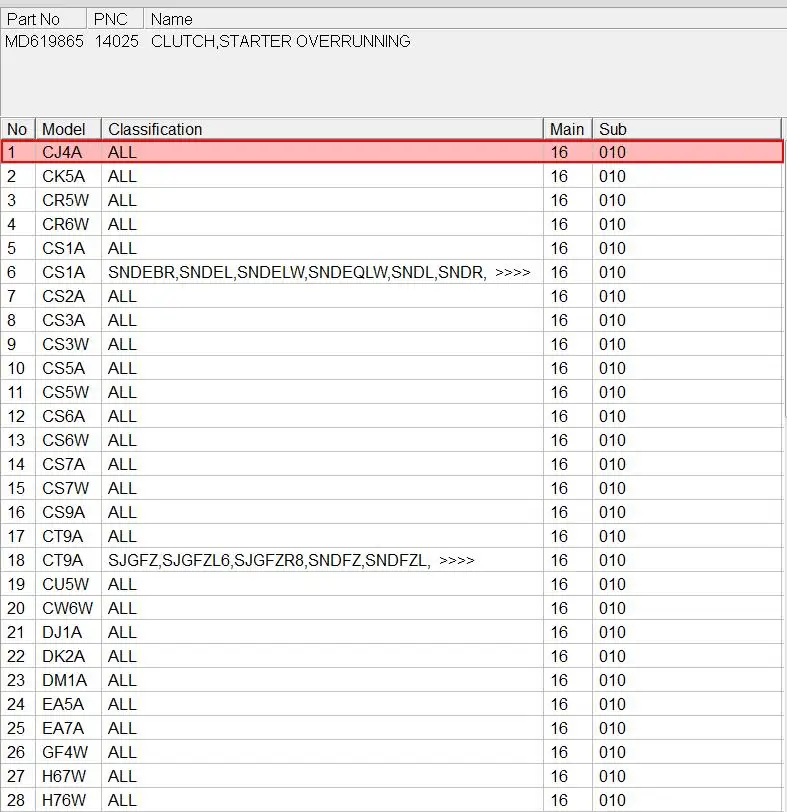Expand the >>>> in SNDEBR classification row

(x=513, y=272)
